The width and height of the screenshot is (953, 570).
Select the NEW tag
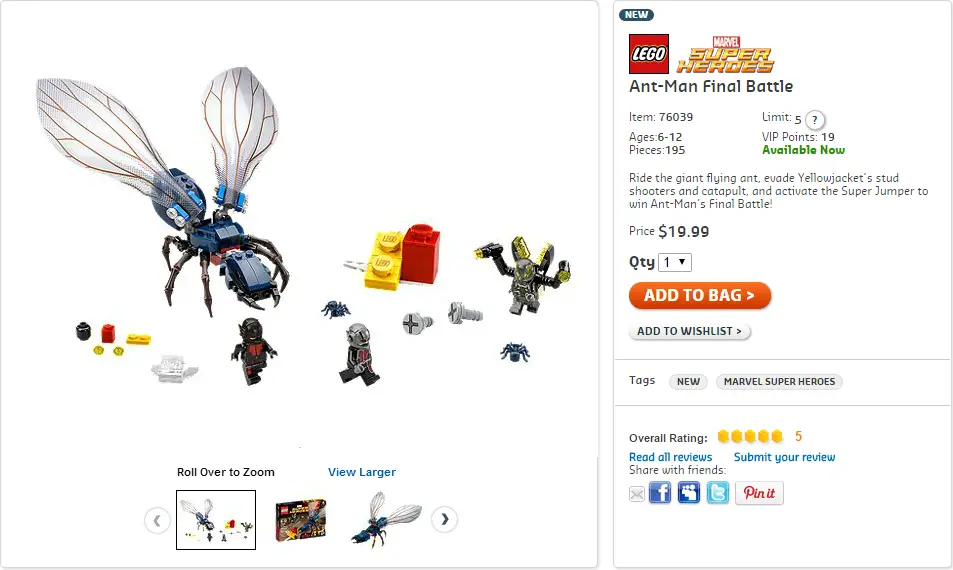(x=688, y=382)
